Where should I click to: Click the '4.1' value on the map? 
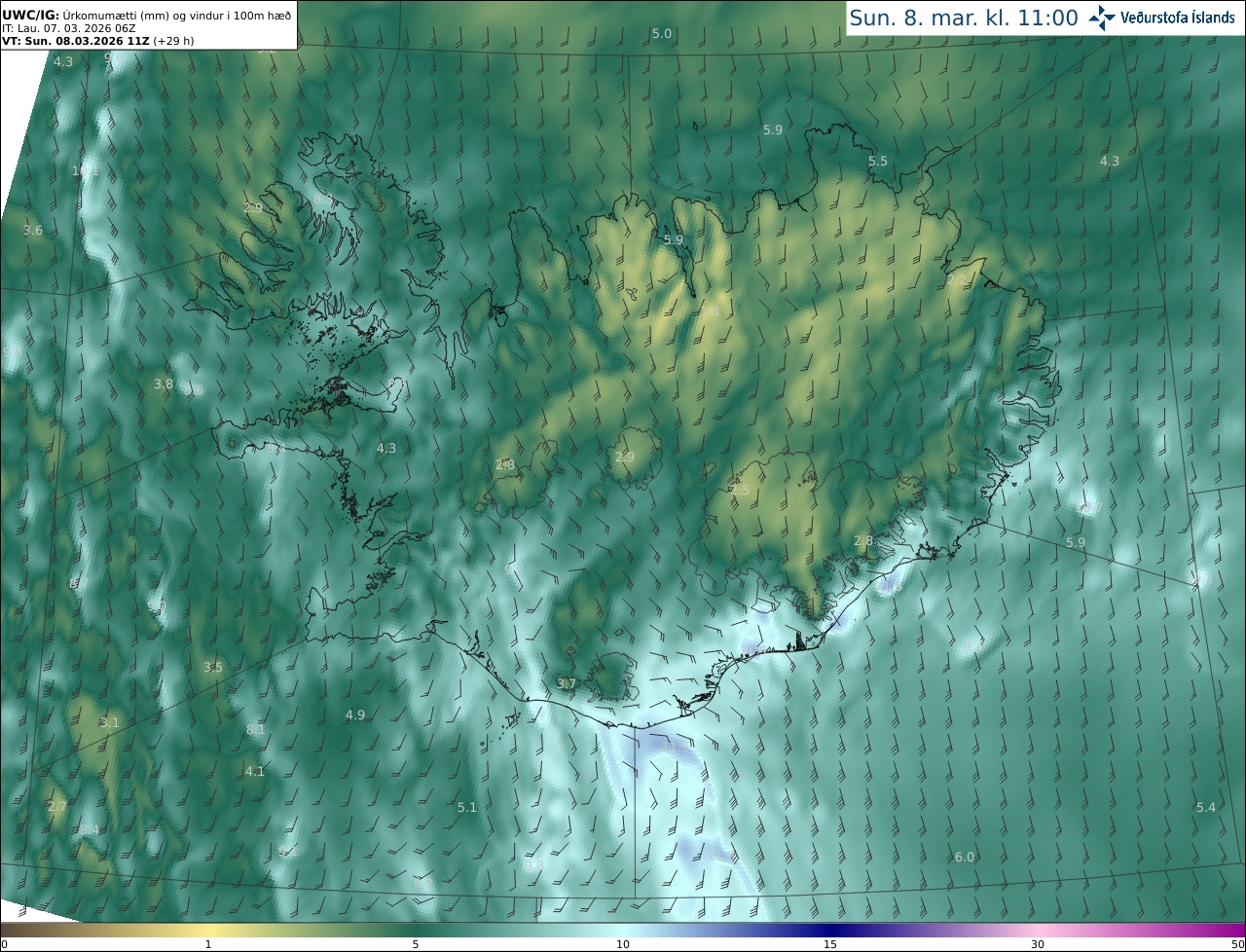255,772
